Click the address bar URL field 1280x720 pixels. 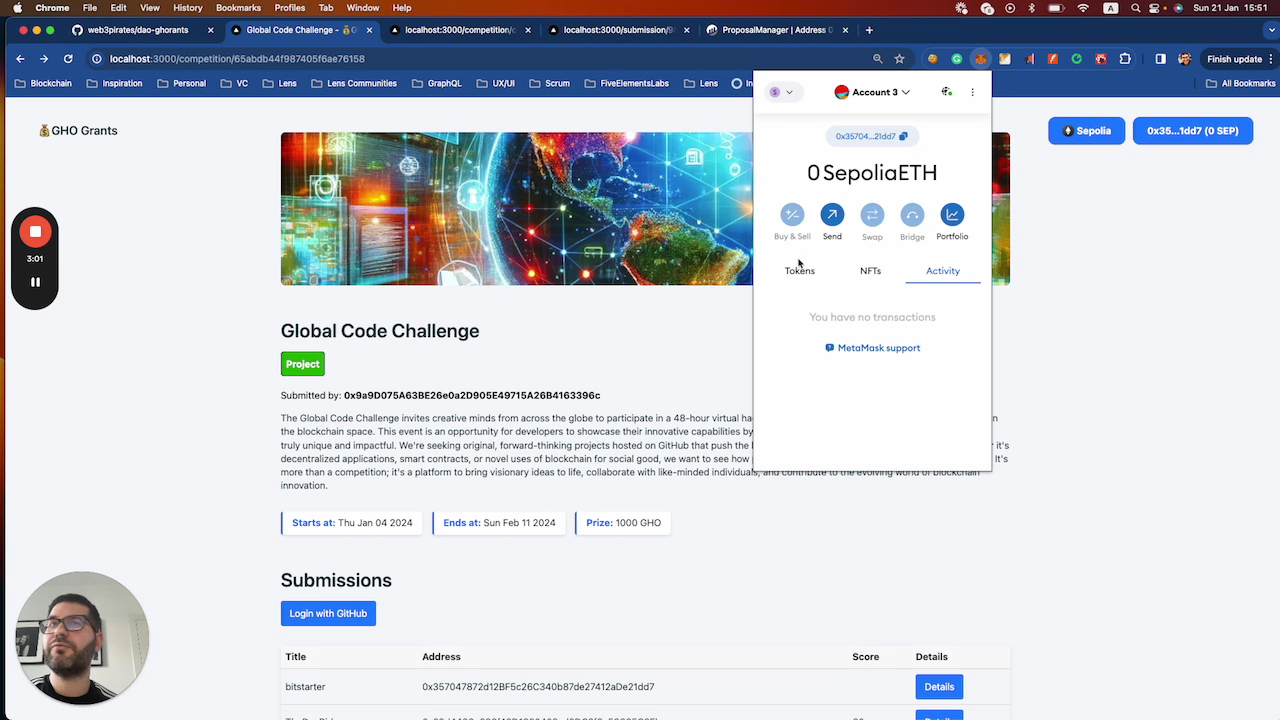coord(480,59)
